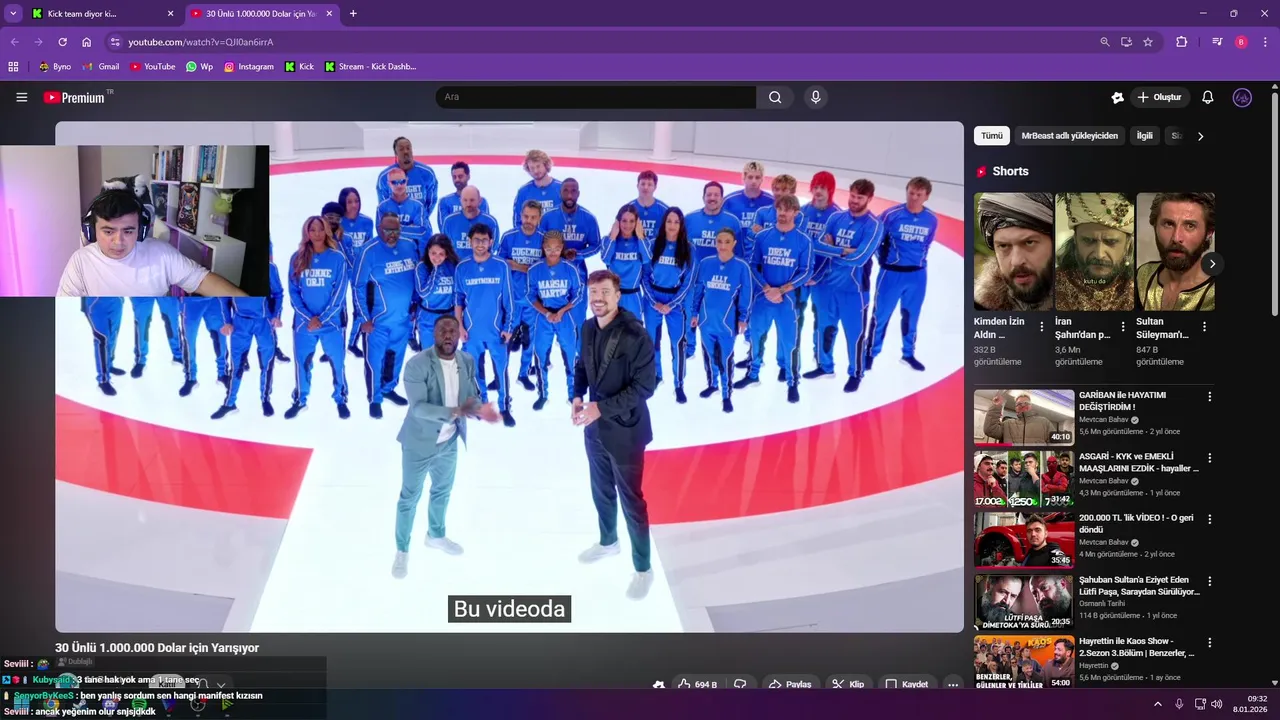Click in the Ara search field
The height and width of the screenshot is (720, 1280).
click(596, 97)
